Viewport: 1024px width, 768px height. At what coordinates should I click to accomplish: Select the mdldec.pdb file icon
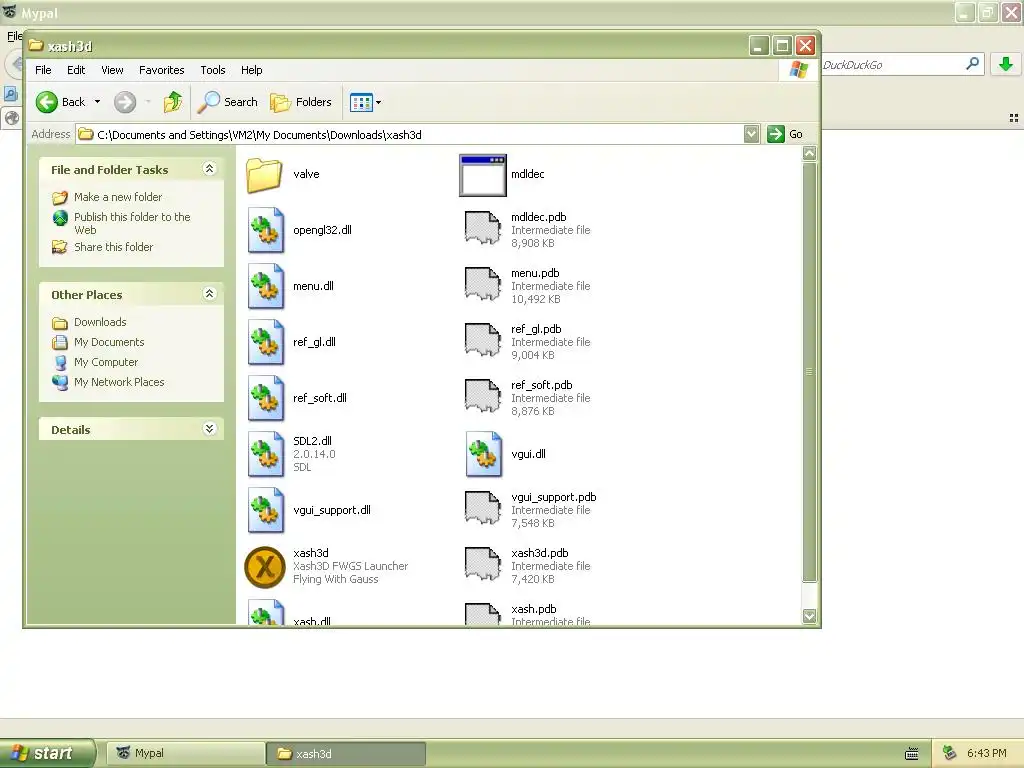483,228
